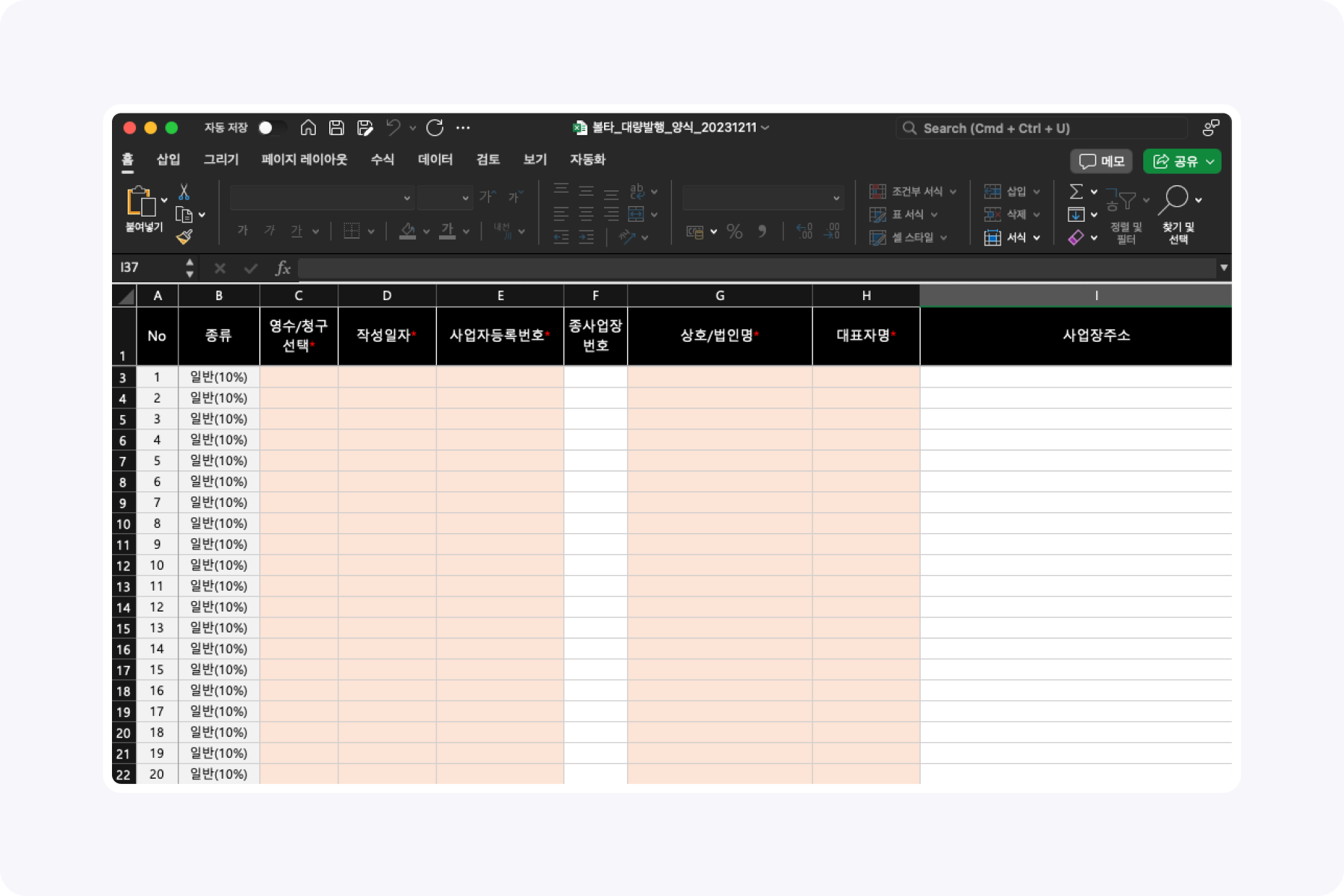Open the 수식 ribbon tab
This screenshot has width=1344, height=896.
coord(382,160)
